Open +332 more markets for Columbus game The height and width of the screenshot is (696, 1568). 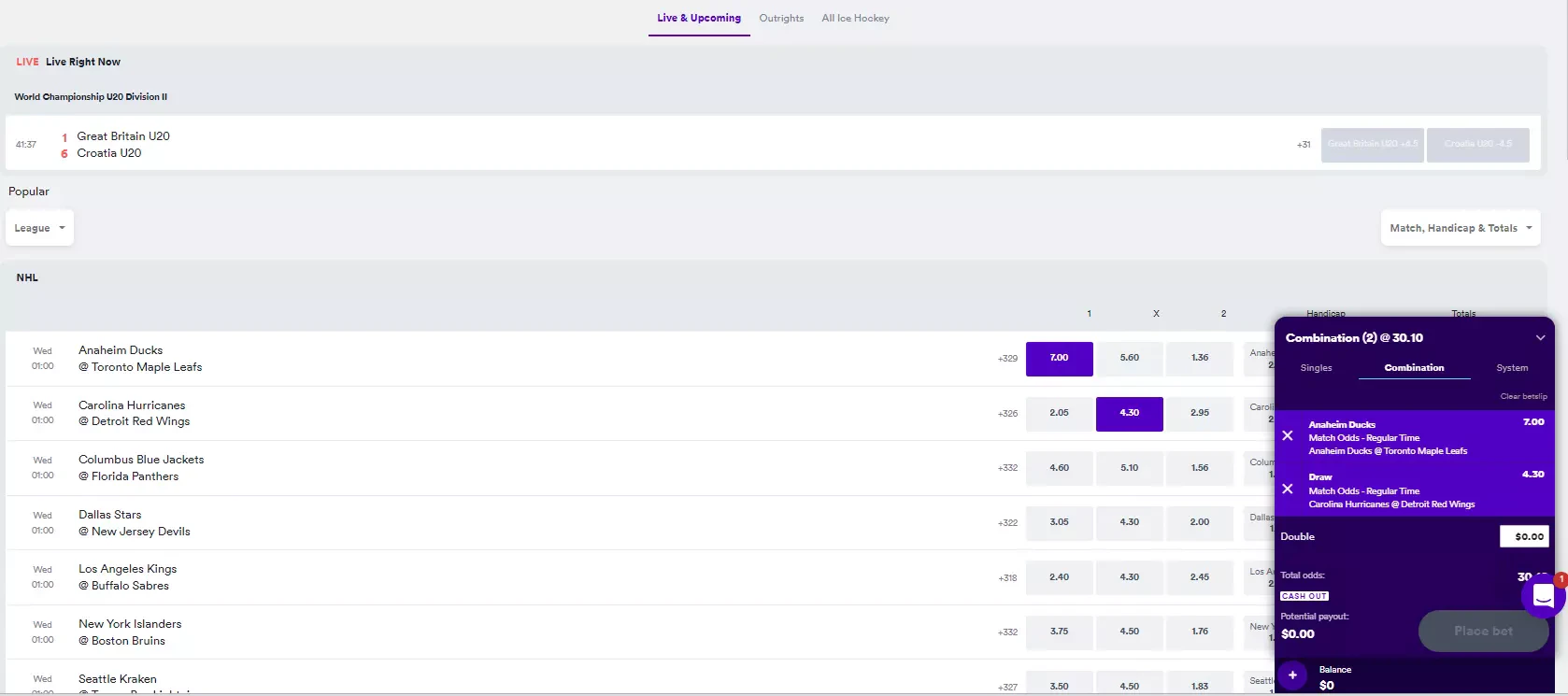click(x=1007, y=469)
